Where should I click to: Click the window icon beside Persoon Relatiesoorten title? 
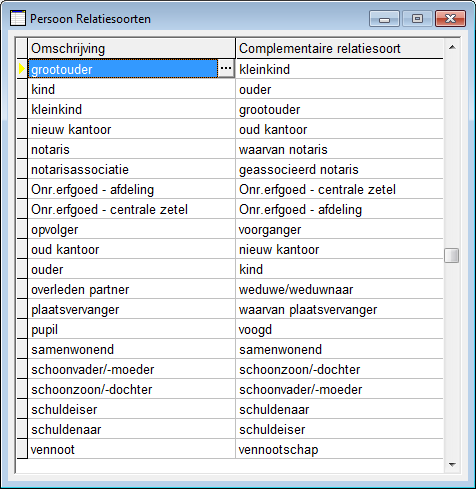(18, 18)
